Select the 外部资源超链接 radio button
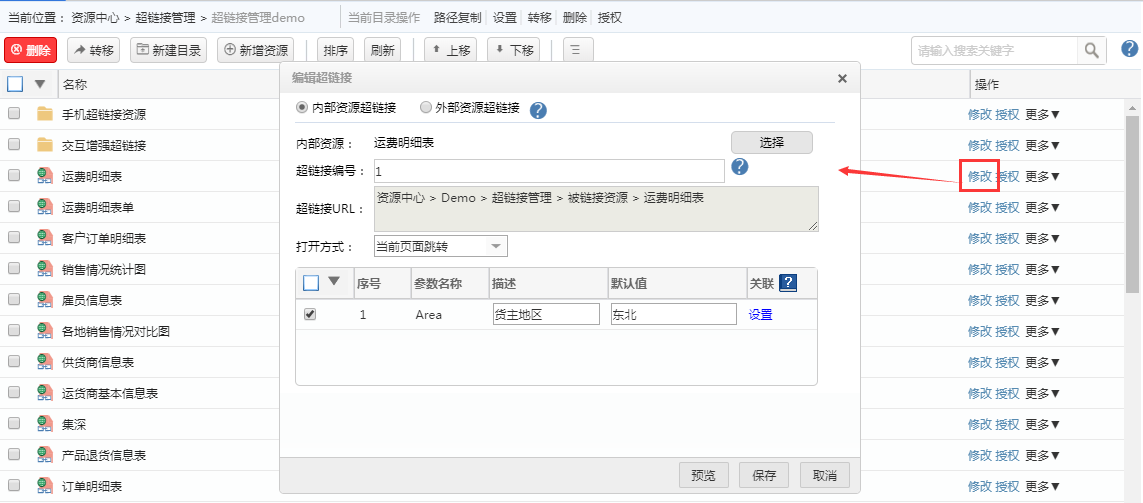The height and width of the screenshot is (503, 1143). [x=426, y=107]
